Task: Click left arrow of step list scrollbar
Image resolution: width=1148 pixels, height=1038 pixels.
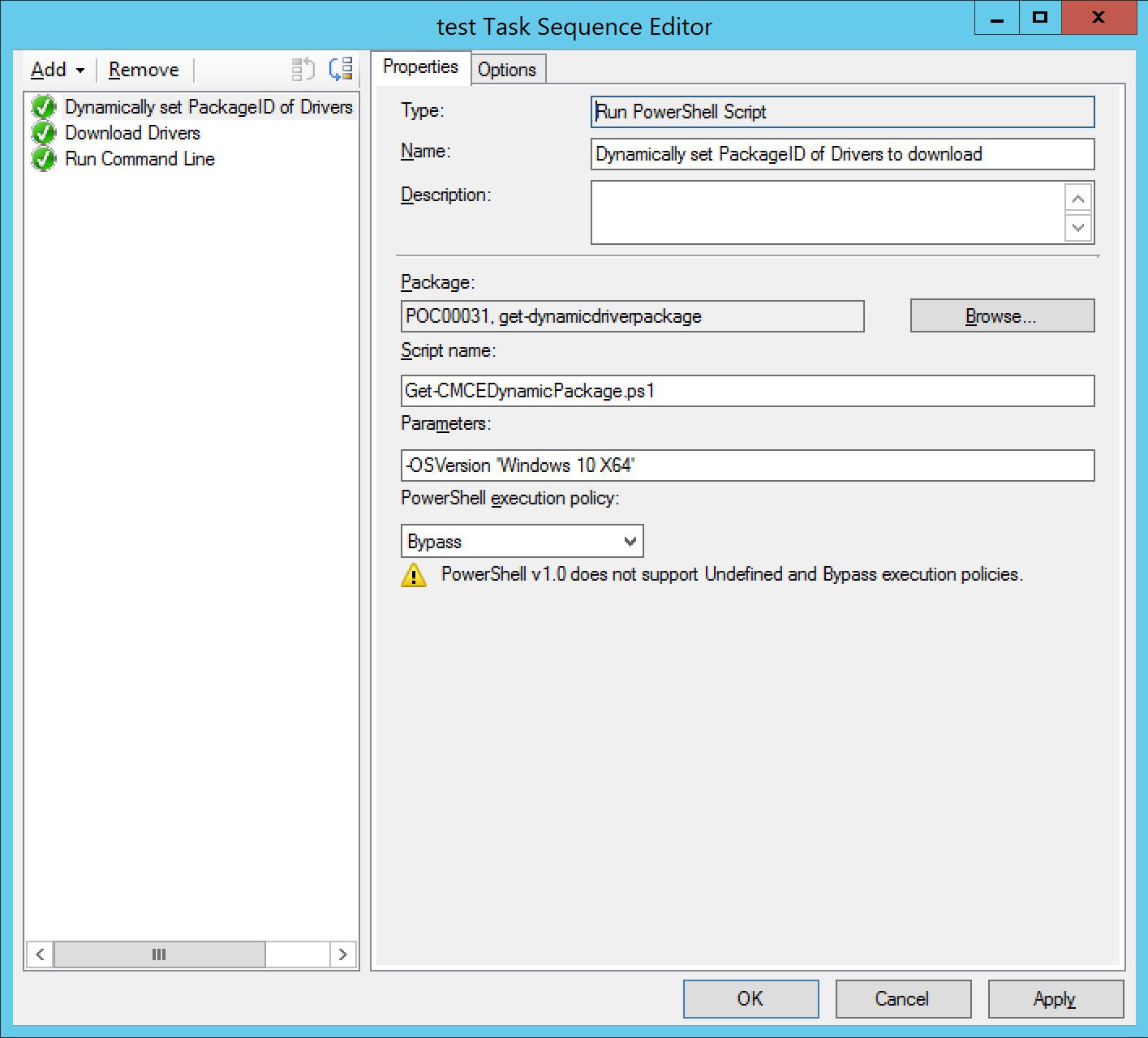Action: pos(40,954)
